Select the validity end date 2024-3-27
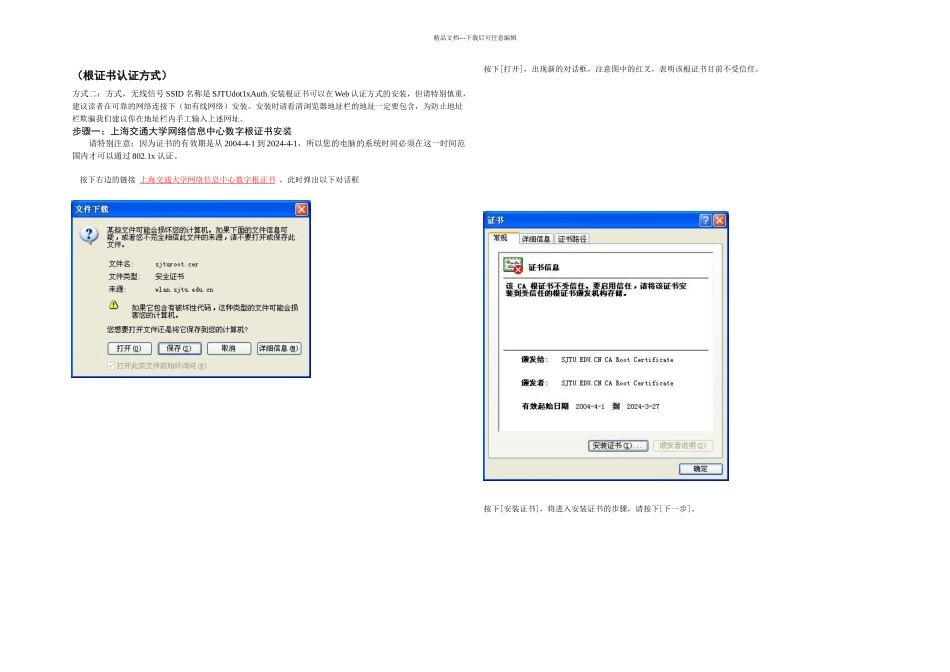The image size is (950, 672). (x=643, y=407)
